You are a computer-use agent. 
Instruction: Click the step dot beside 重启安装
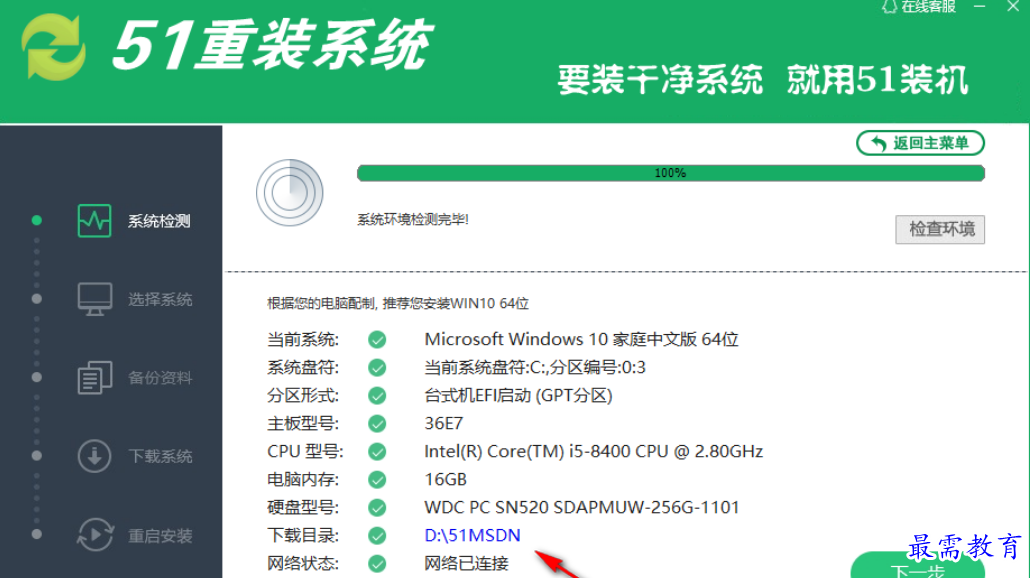pos(37,534)
